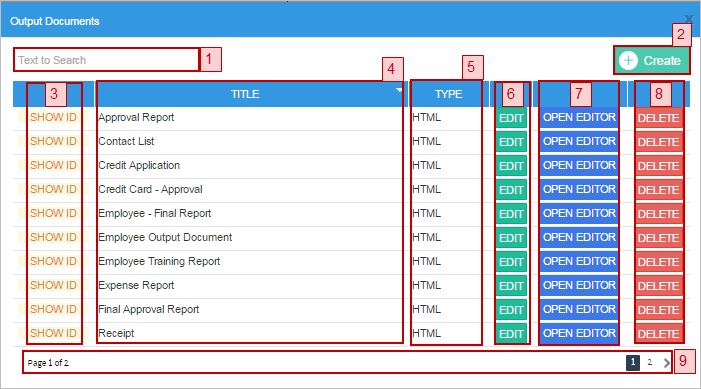Open editor for Final Approval Report
The image size is (701, 389).
579,309
